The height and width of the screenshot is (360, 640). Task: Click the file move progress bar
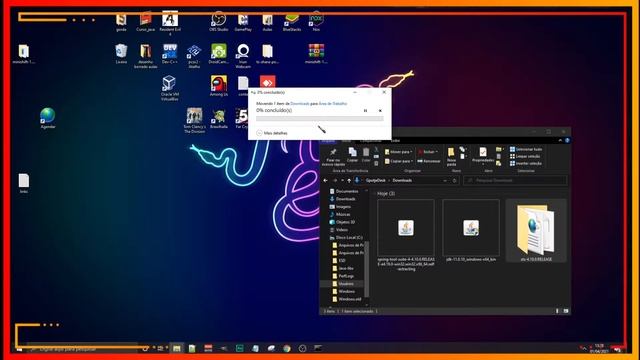point(320,119)
